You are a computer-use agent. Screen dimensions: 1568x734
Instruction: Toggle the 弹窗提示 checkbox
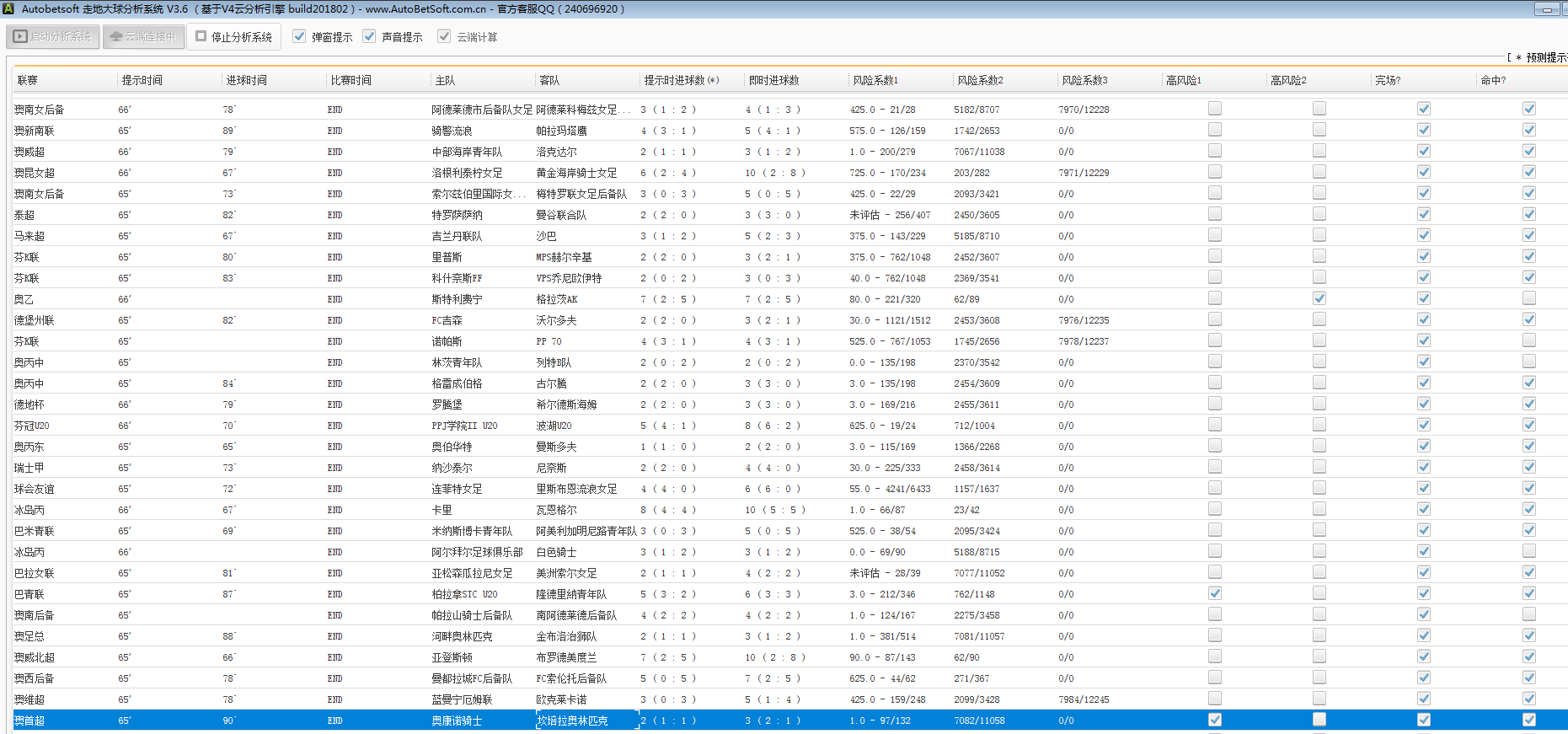click(x=299, y=37)
